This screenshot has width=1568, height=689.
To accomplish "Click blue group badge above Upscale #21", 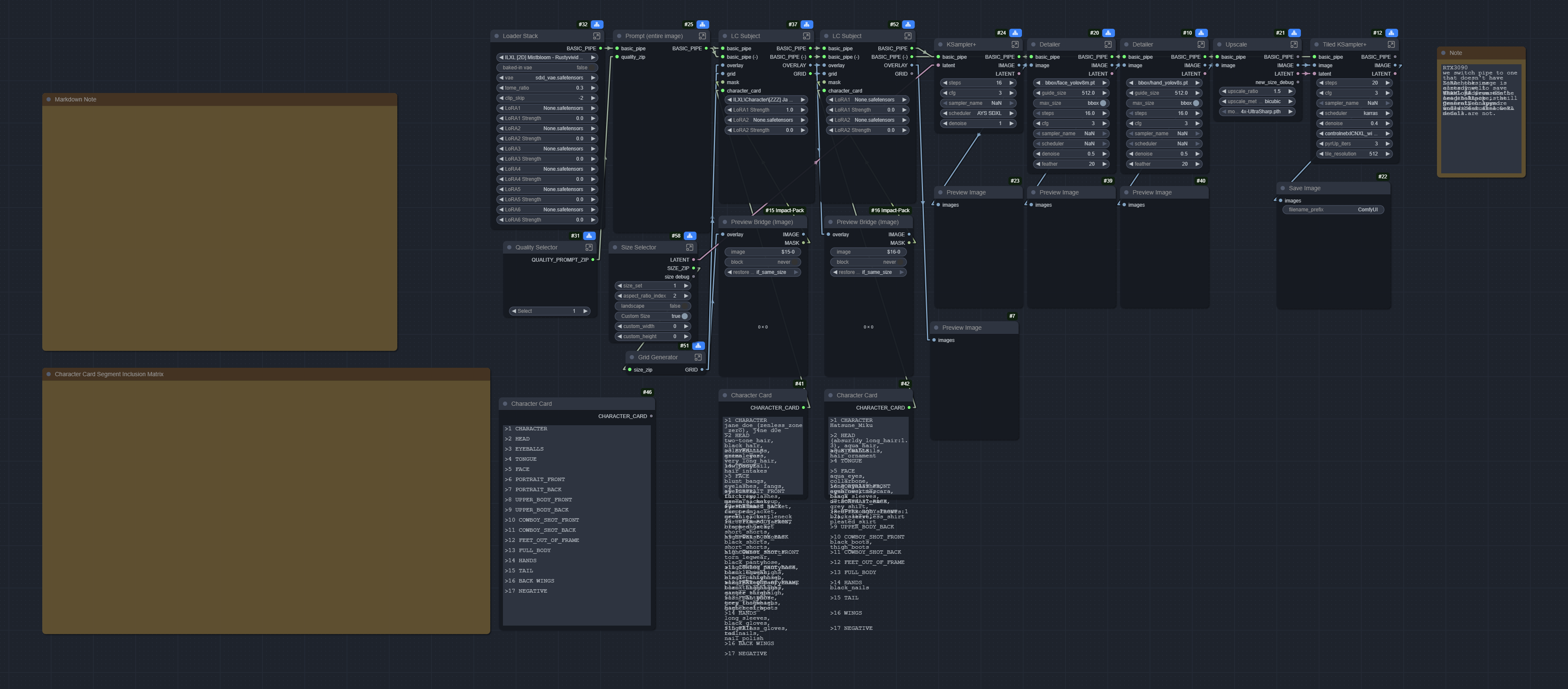I will pos(1294,33).
